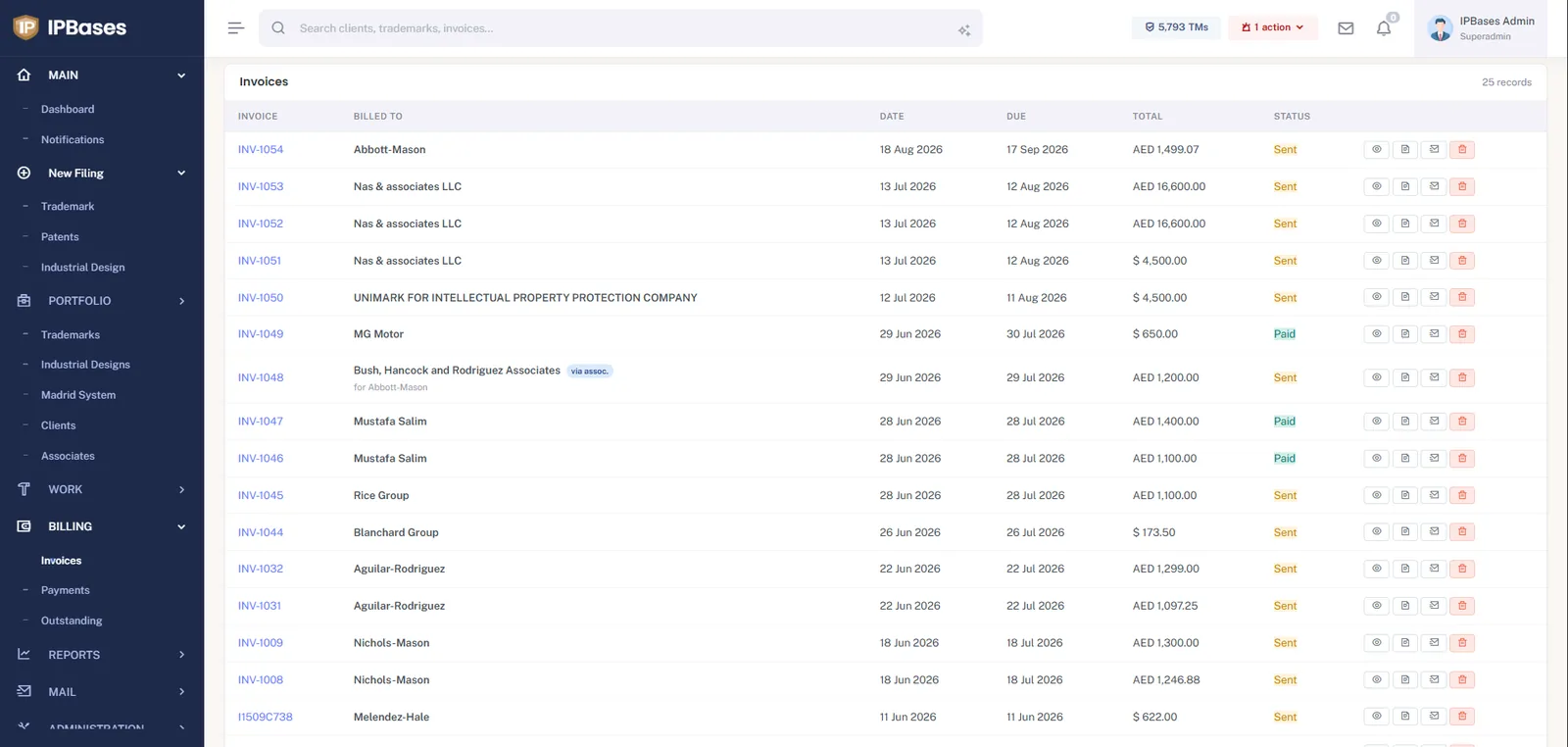This screenshot has width=1568, height=747.
Task: Delete invoice INV-1031 with trash icon
Action: (1462, 606)
